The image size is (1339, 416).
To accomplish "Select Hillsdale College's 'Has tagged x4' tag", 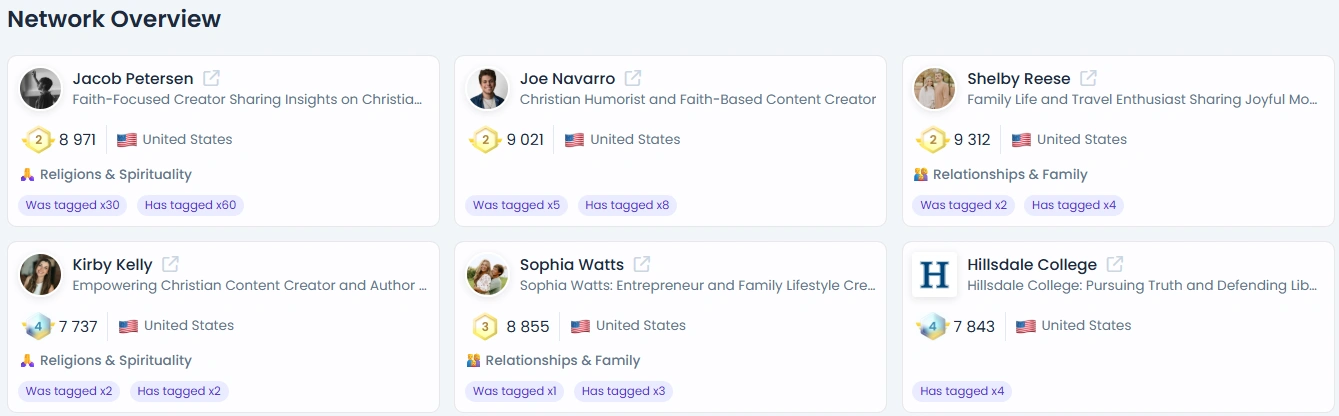I will [963, 391].
